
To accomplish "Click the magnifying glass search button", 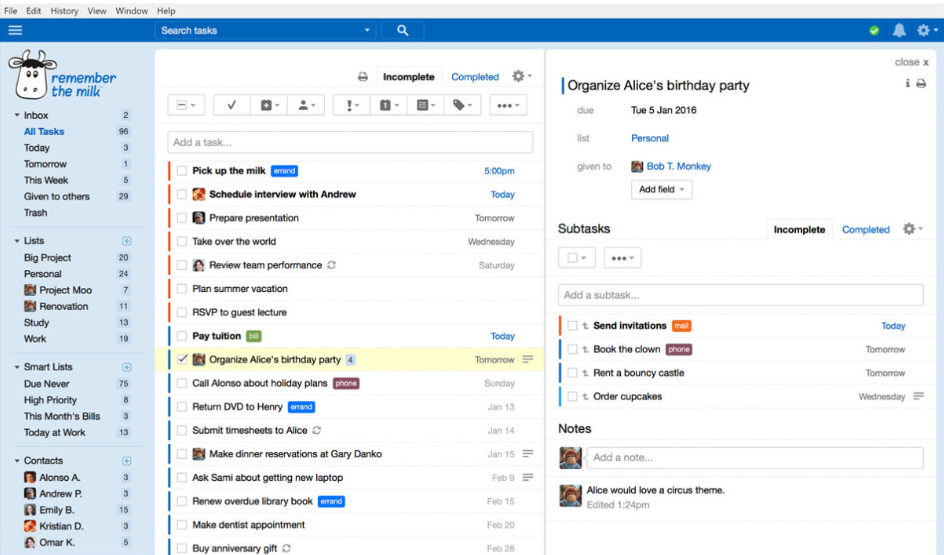I will click(402, 31).
